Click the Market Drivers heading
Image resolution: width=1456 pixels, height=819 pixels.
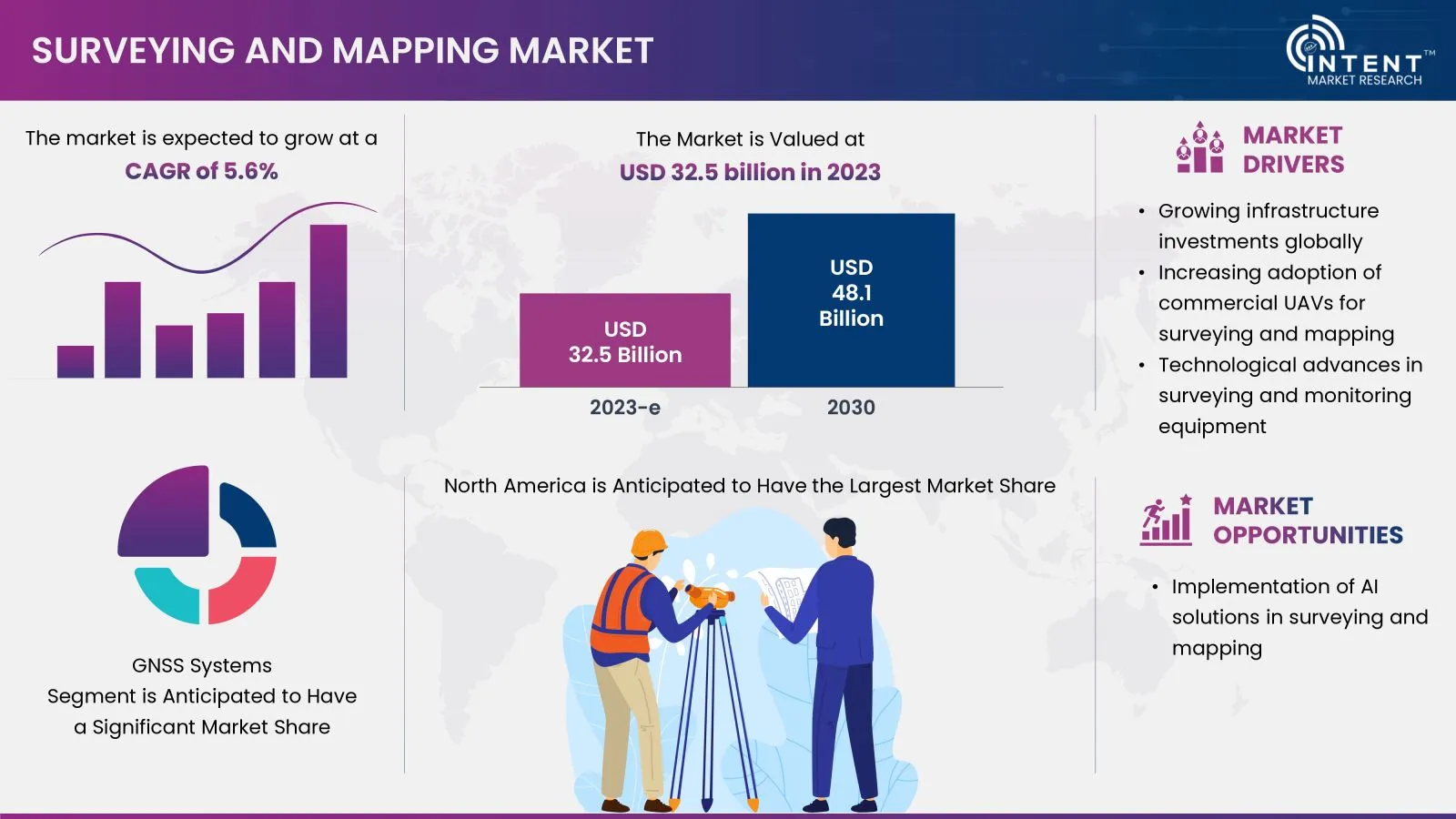tap(1292, 150)
